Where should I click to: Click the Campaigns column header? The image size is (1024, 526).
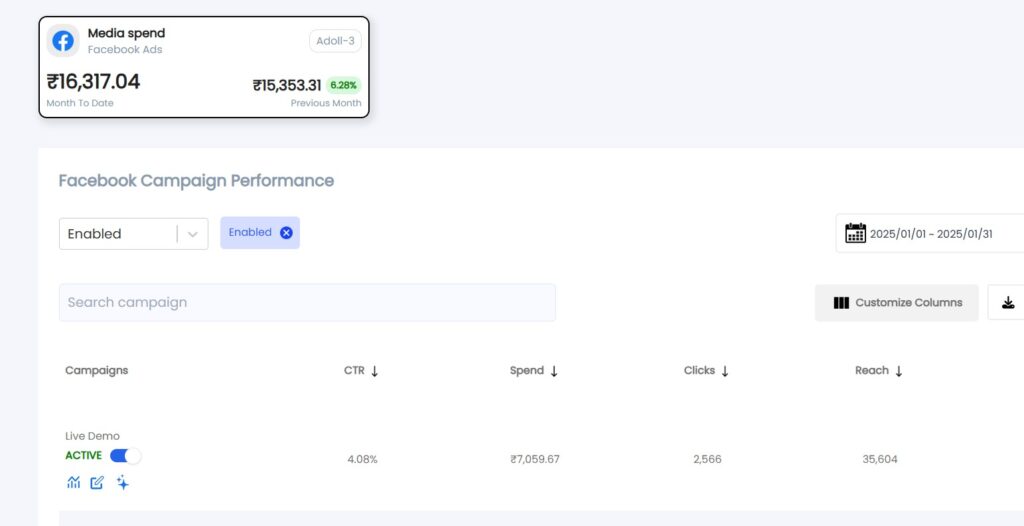97,370
